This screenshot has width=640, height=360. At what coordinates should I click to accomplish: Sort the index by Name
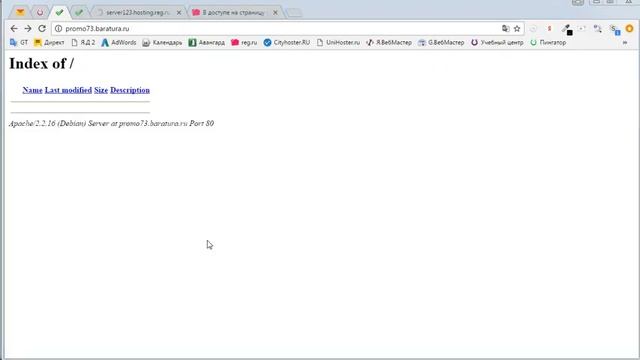[x=33, y=90]
